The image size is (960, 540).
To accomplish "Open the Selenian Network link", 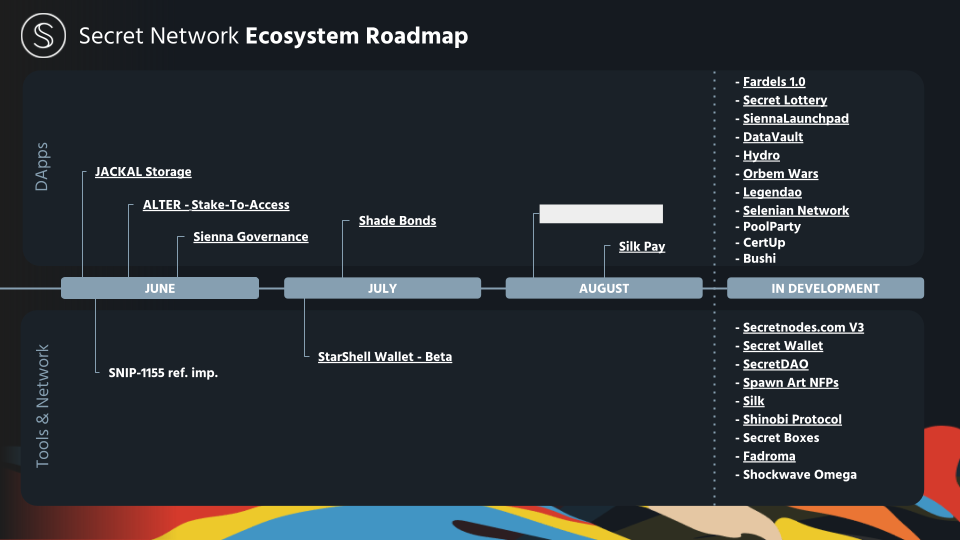I will click(796, 211).
